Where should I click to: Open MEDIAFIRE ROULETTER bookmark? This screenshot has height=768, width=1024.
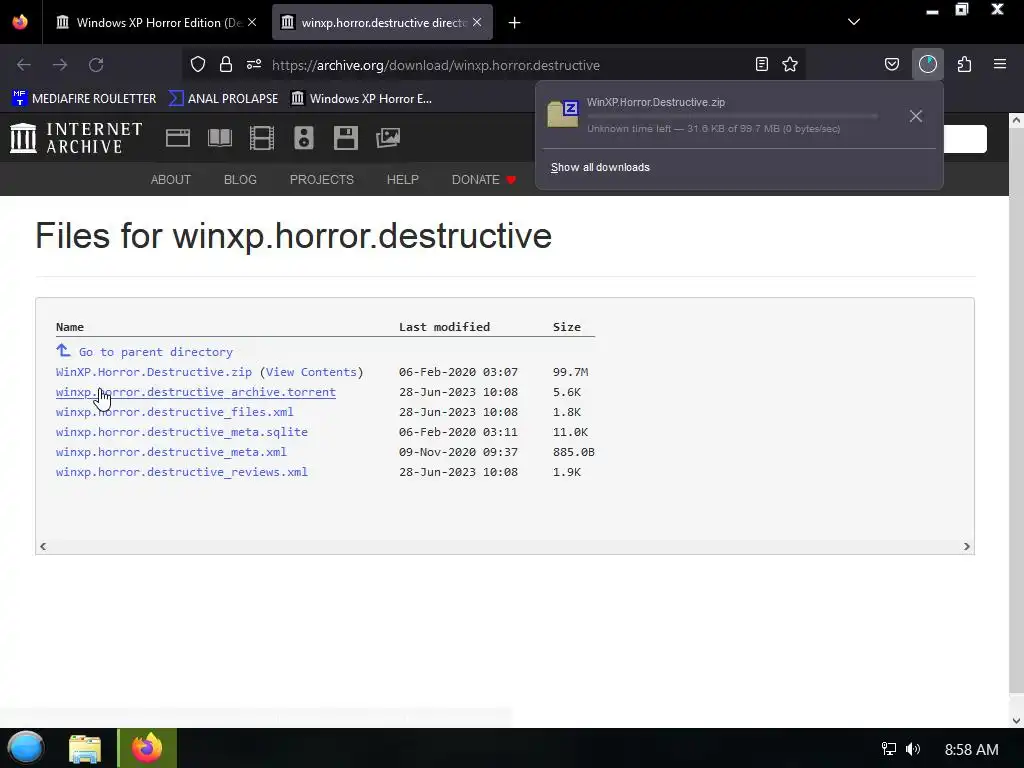tap(84, 99)
